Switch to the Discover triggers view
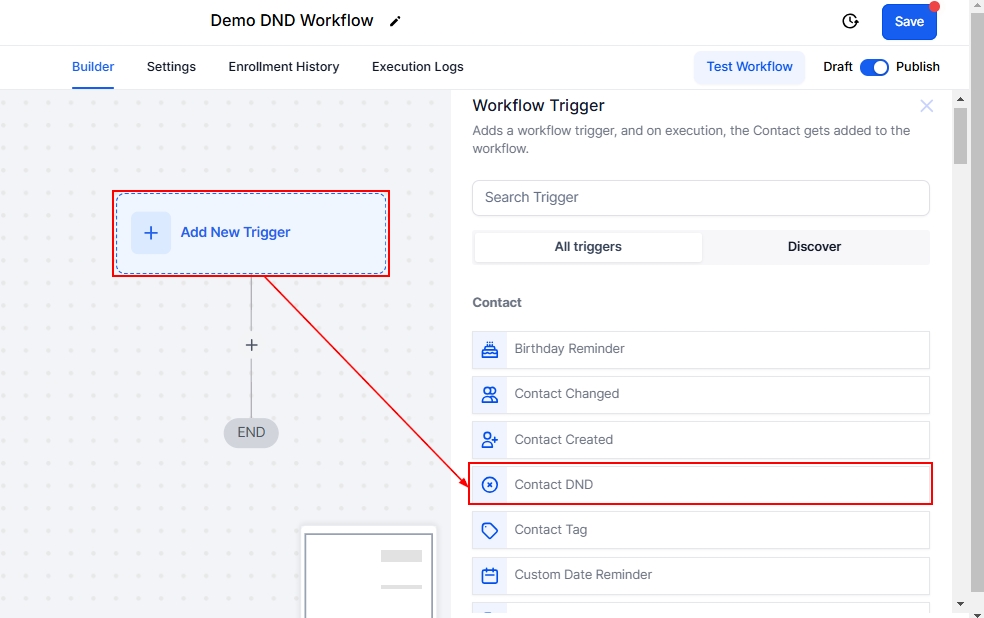 coord(814,247)
